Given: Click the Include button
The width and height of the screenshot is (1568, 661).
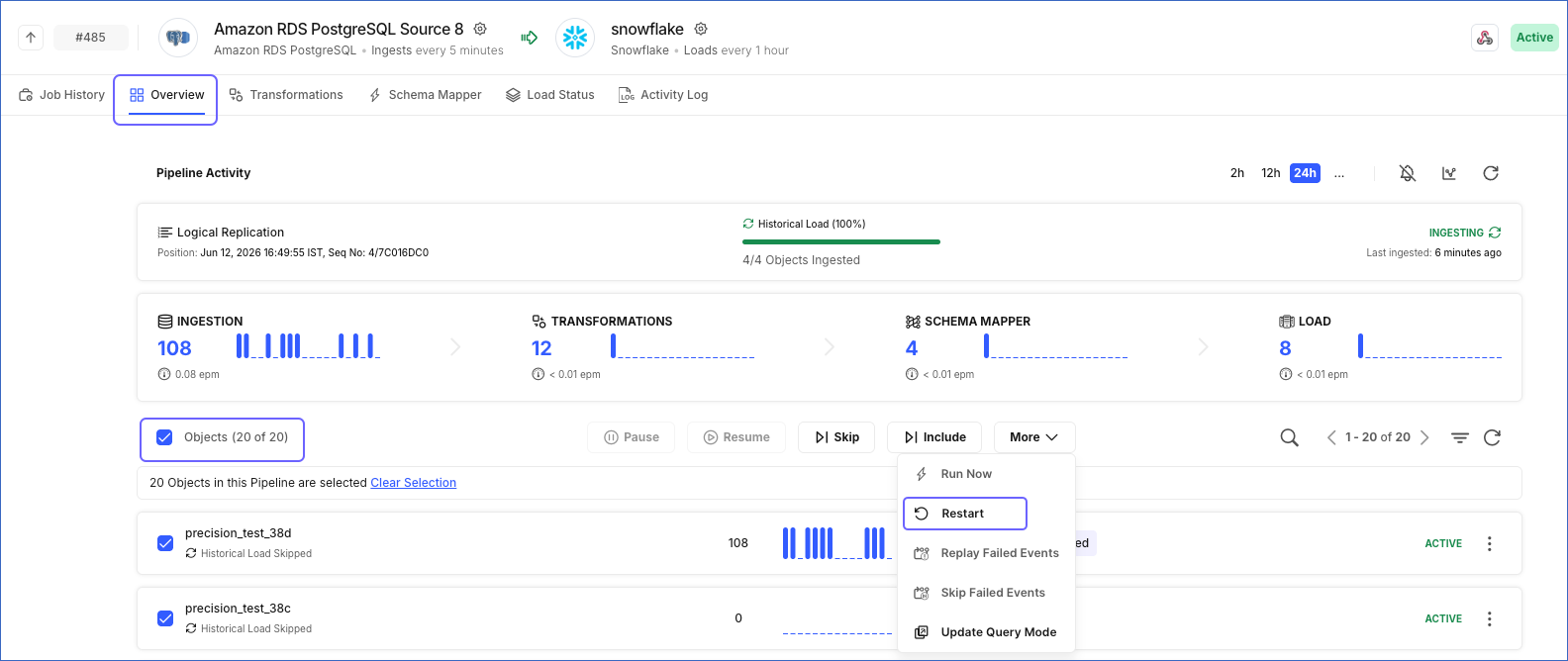Looking at the screenshot, I should [x=934, y=437].
